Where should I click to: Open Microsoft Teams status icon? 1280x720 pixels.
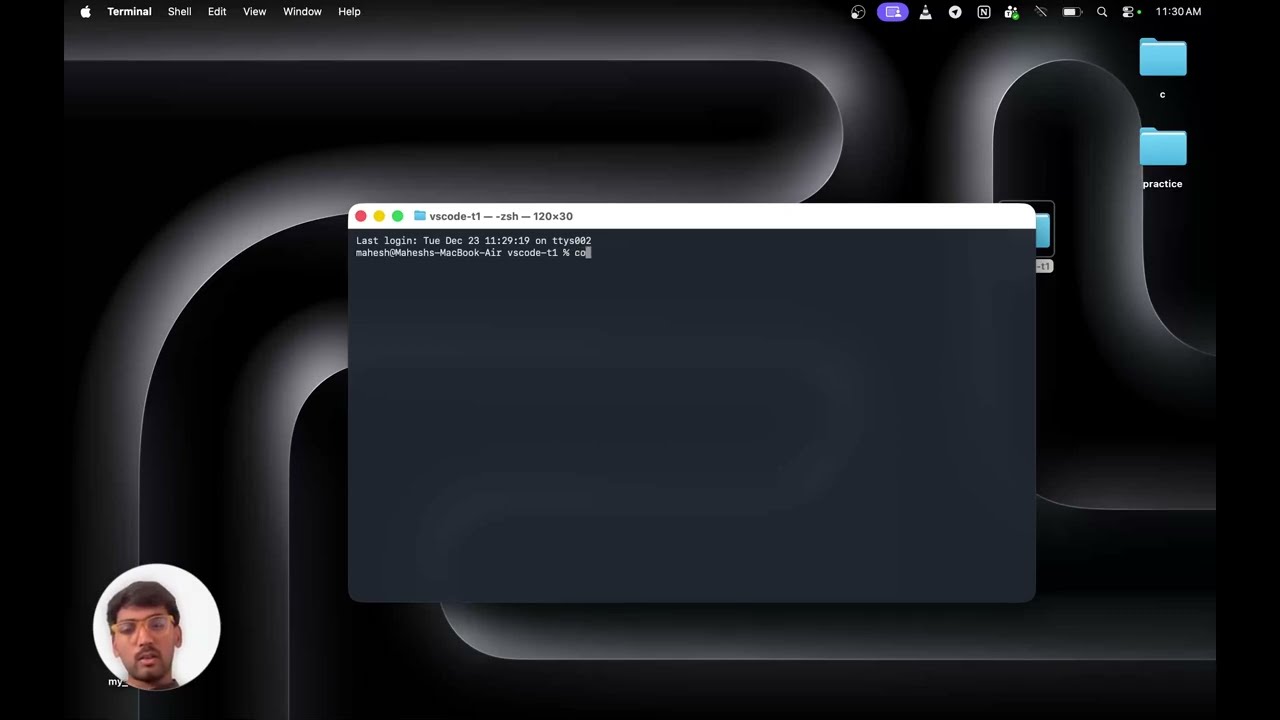pos(1012,12)
